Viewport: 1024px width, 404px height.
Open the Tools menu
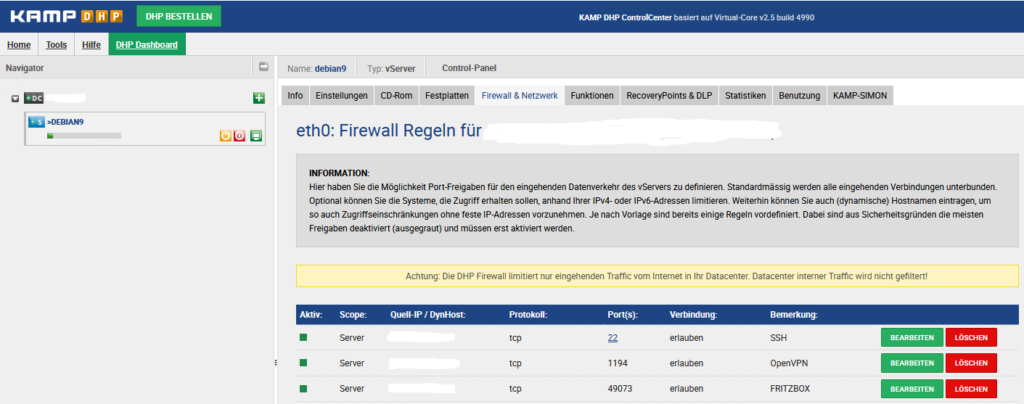pos(56,45)
